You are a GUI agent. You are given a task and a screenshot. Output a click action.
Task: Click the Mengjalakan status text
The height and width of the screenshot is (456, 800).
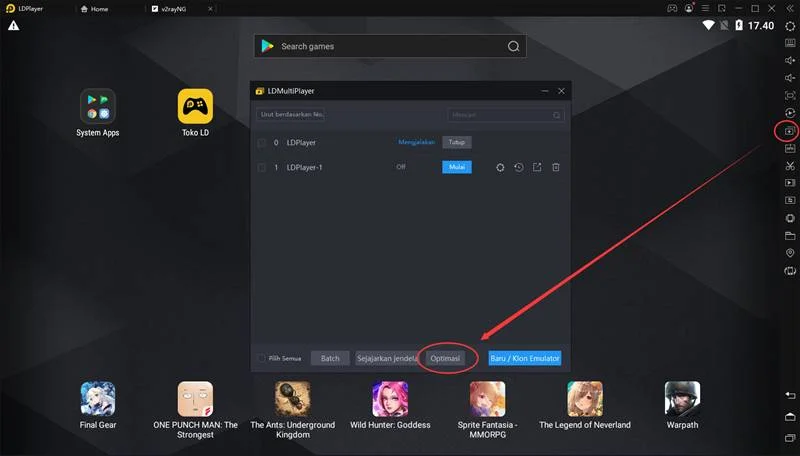416,142
